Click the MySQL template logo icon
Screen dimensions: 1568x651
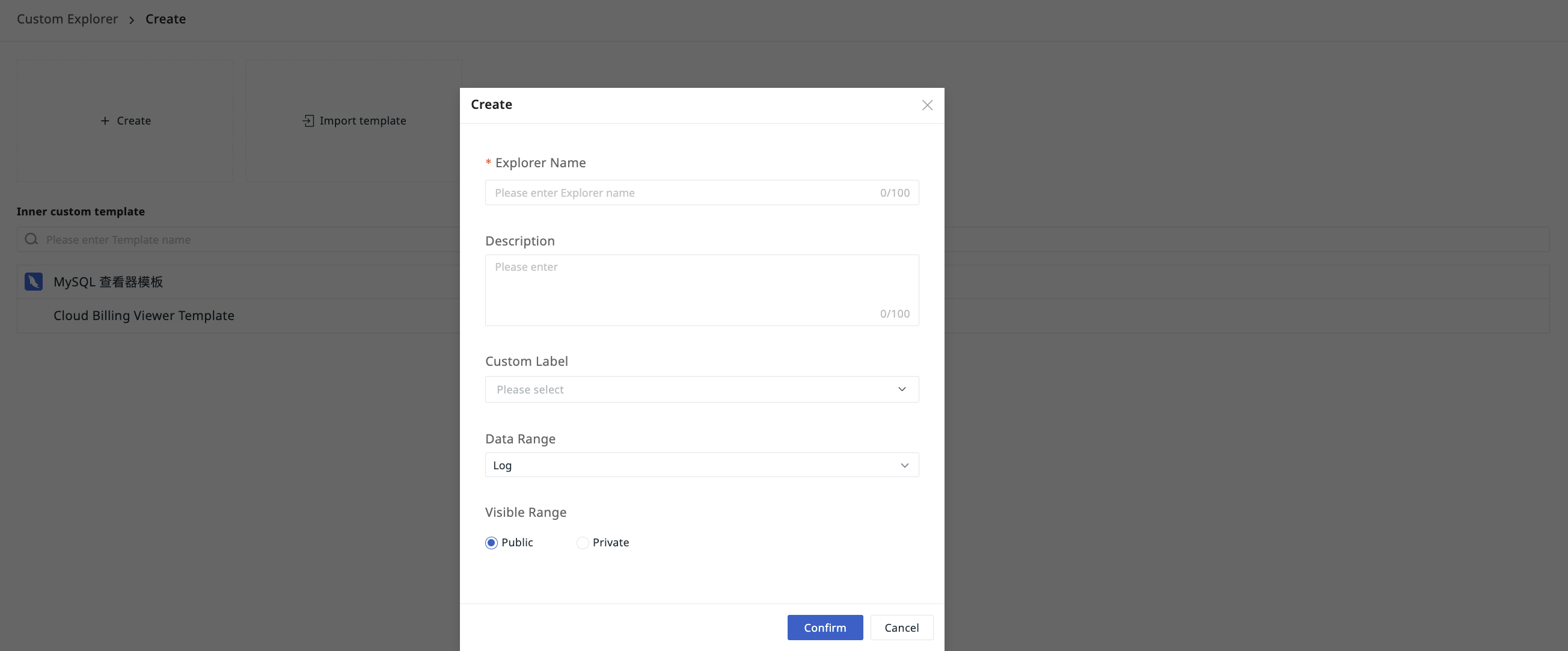(34, 282)
